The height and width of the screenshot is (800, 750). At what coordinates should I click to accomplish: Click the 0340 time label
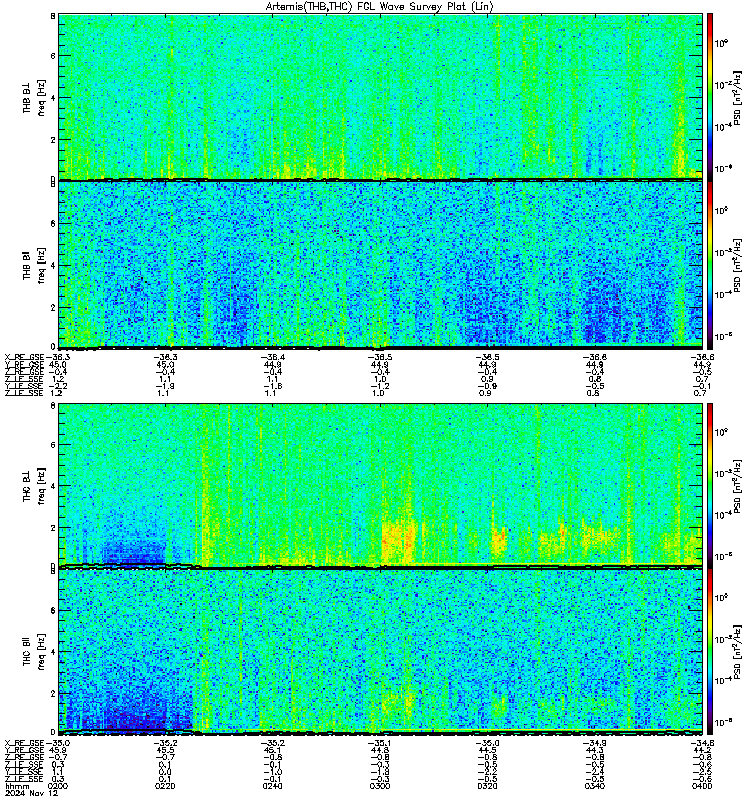coord(595,786)
